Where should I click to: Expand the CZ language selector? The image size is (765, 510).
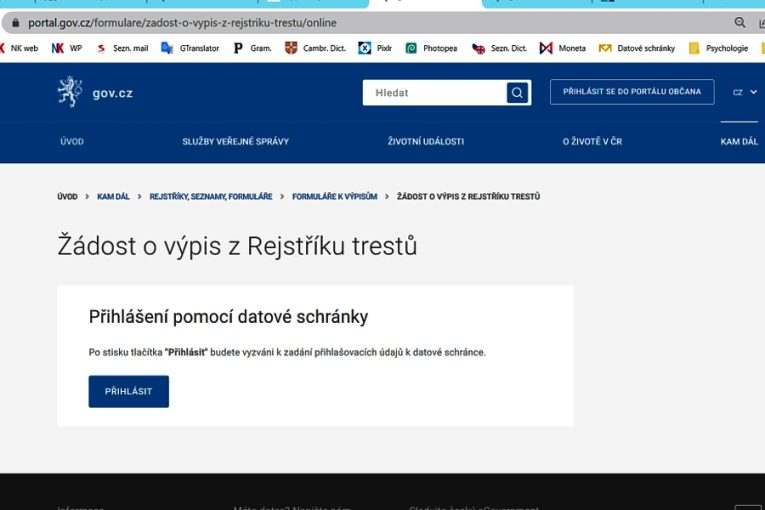743,92
